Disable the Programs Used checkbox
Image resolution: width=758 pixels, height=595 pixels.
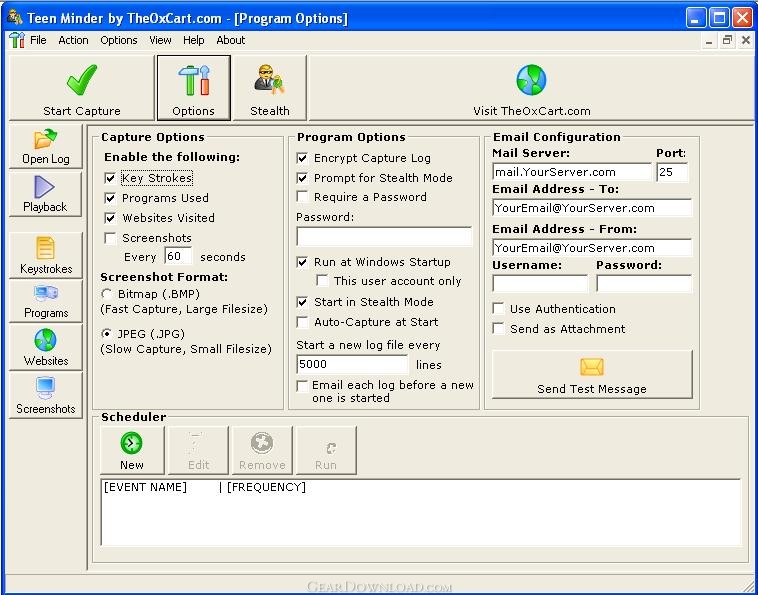tap(110, 198)
